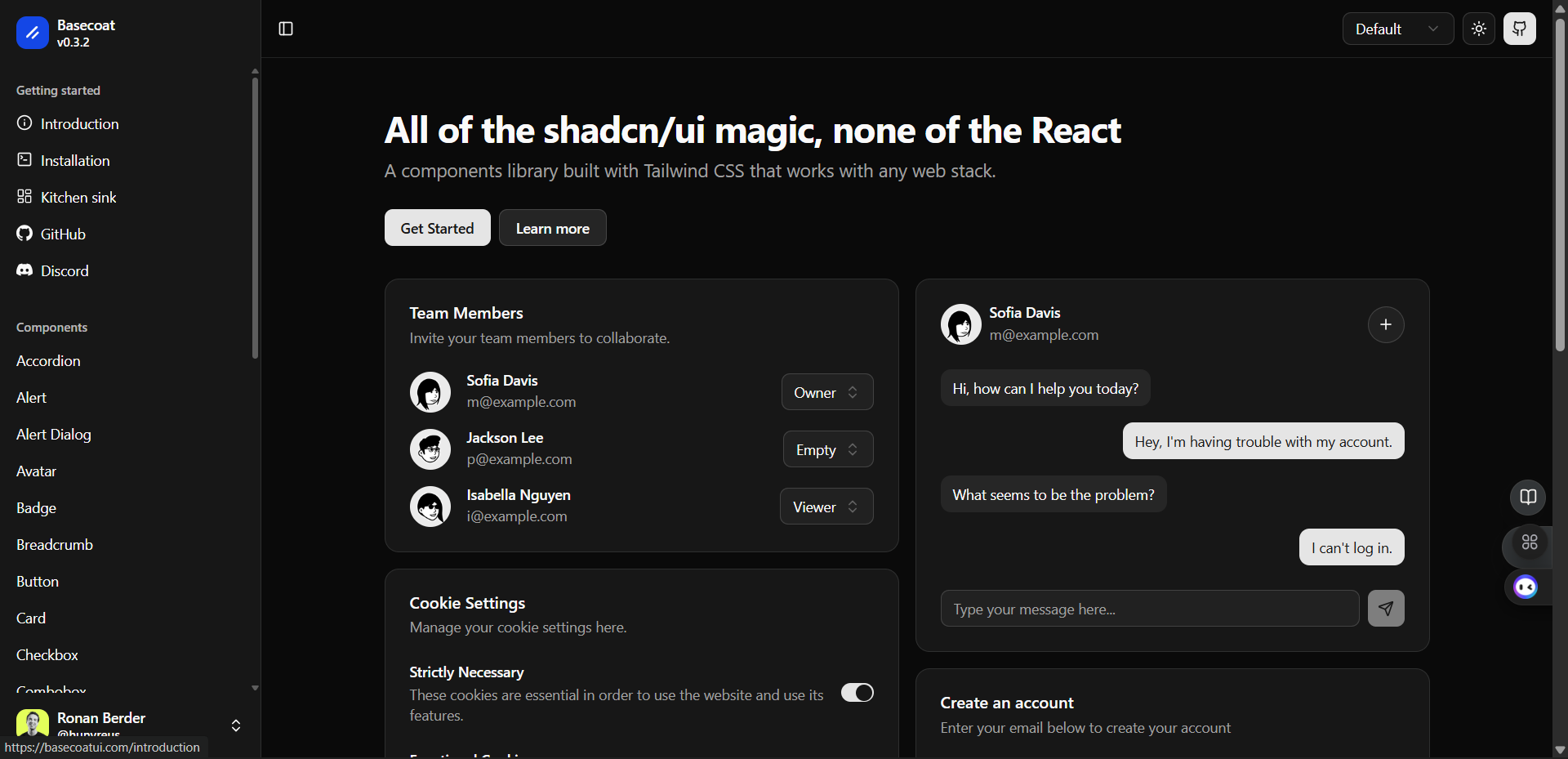This screenshot has height=759, width=1568.
Task: Open Isabella Nguyen's Viewer role dropdown
Action: pyautogui.click(x=826, y=507)
